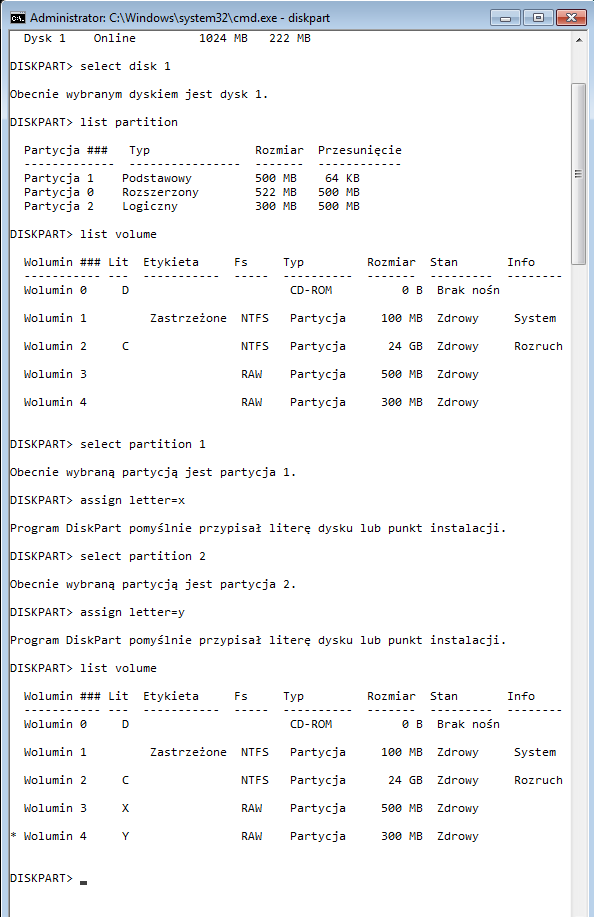Image resolution: width=594 pixels, height=917 pixels.
Task: Maximize the diskpart command window
Action: [x=538, y=18]
